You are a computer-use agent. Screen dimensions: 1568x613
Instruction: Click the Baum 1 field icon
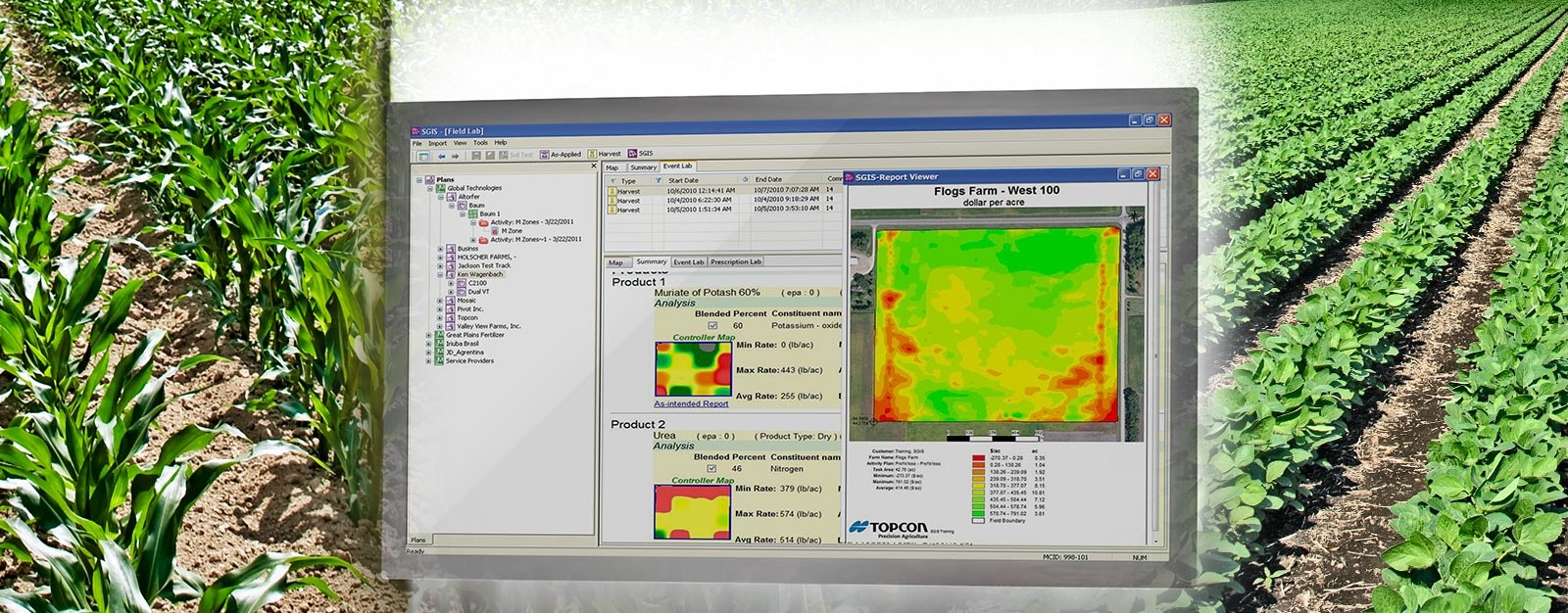pyautogui.click(x=473, y=213)
